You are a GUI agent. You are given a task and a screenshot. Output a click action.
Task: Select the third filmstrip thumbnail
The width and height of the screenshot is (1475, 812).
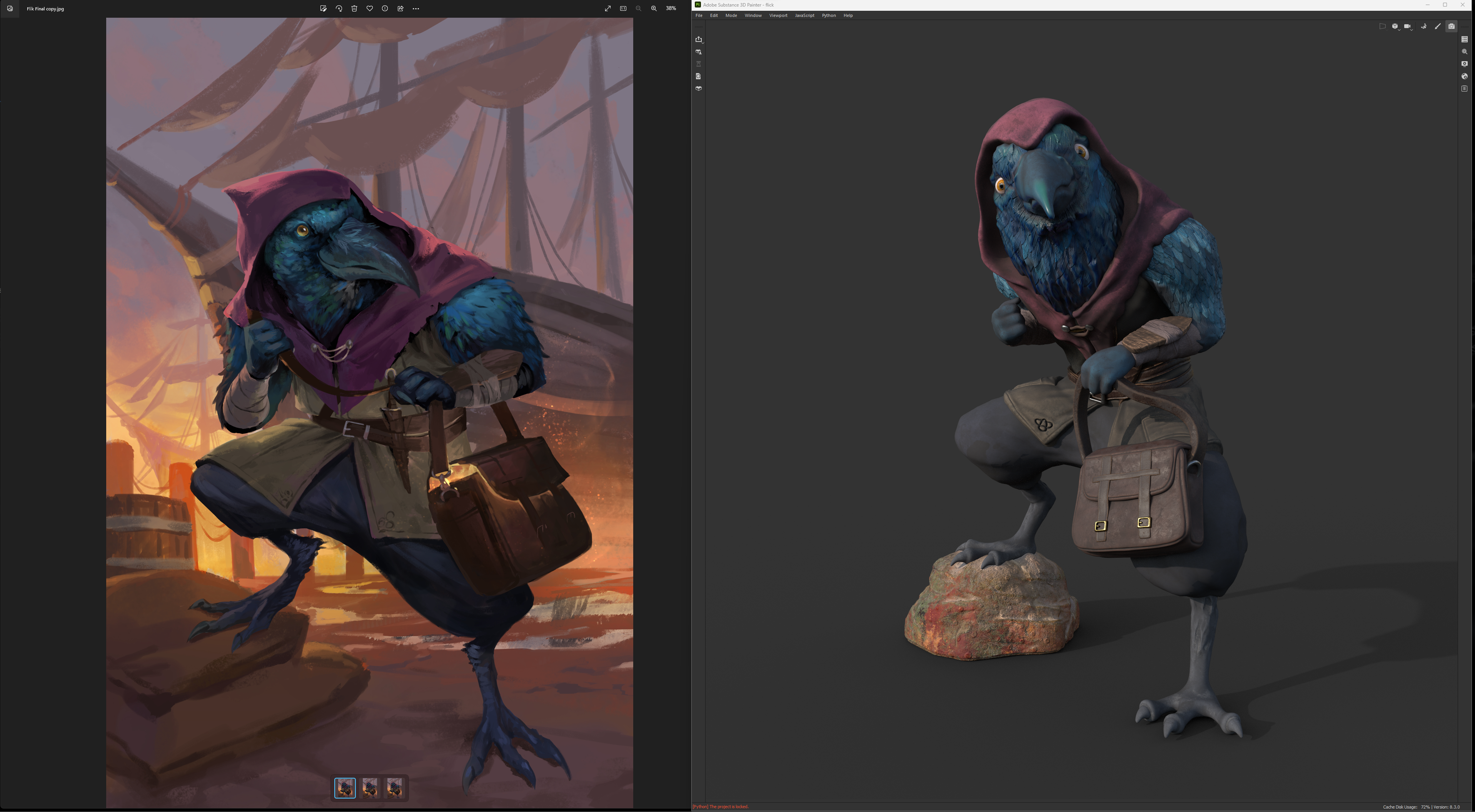click(394, 788)
